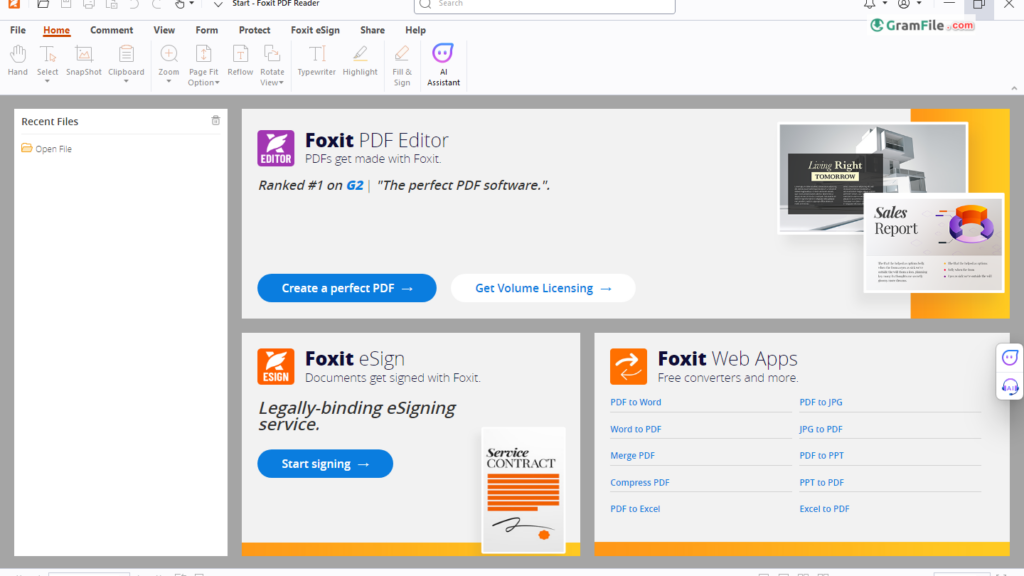The height and width of the screenshot is (576, 1024).
Task: Expand the Page Fit Option dropdown
Action: click(217, 83)
